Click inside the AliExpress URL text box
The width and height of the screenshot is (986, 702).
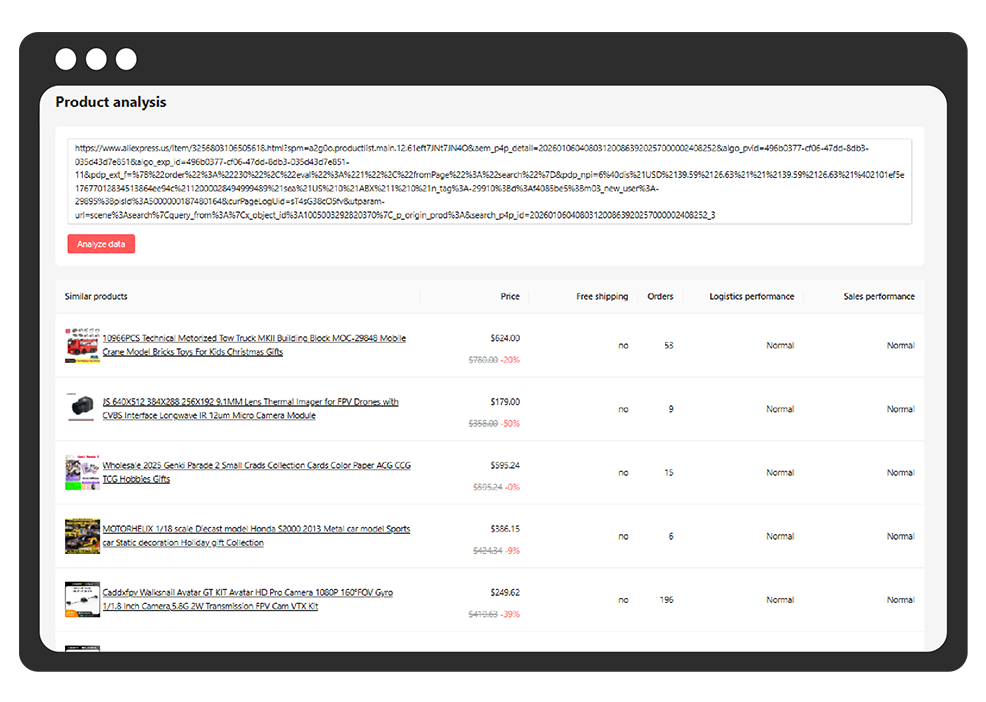(x=489, y=181)
